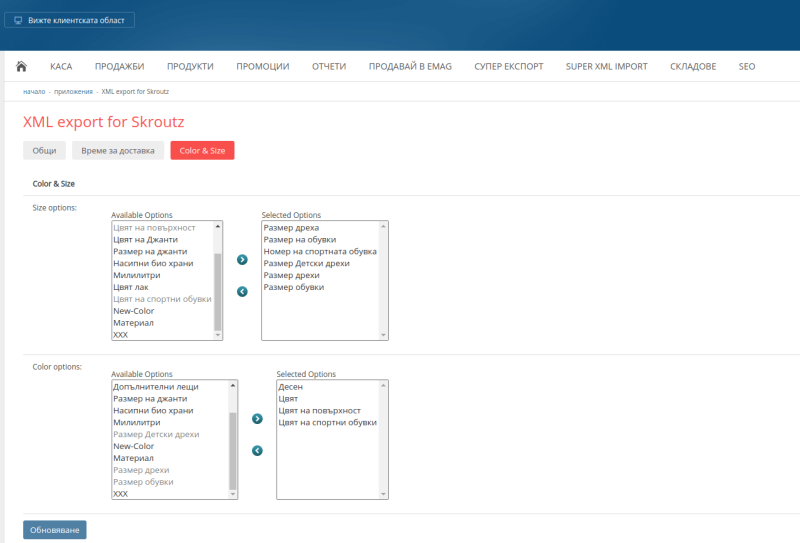
Task: Add color option using right arrow icon
Action: pos(257,419)
